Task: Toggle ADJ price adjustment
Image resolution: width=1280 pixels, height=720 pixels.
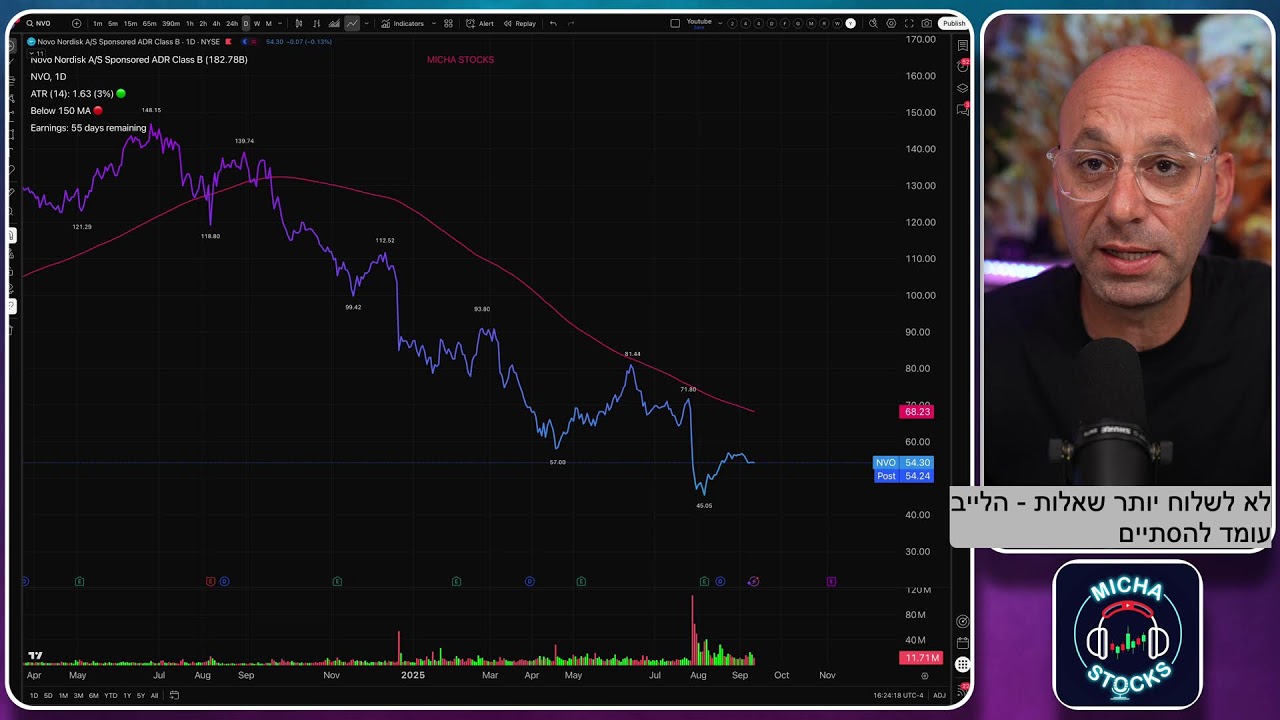Action: (939, 695)
